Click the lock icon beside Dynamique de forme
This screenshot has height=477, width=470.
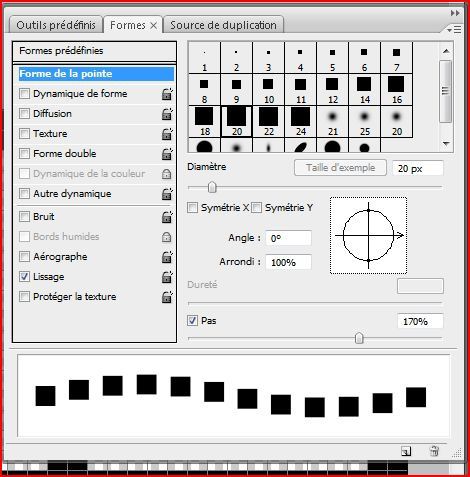pos(167,94)
